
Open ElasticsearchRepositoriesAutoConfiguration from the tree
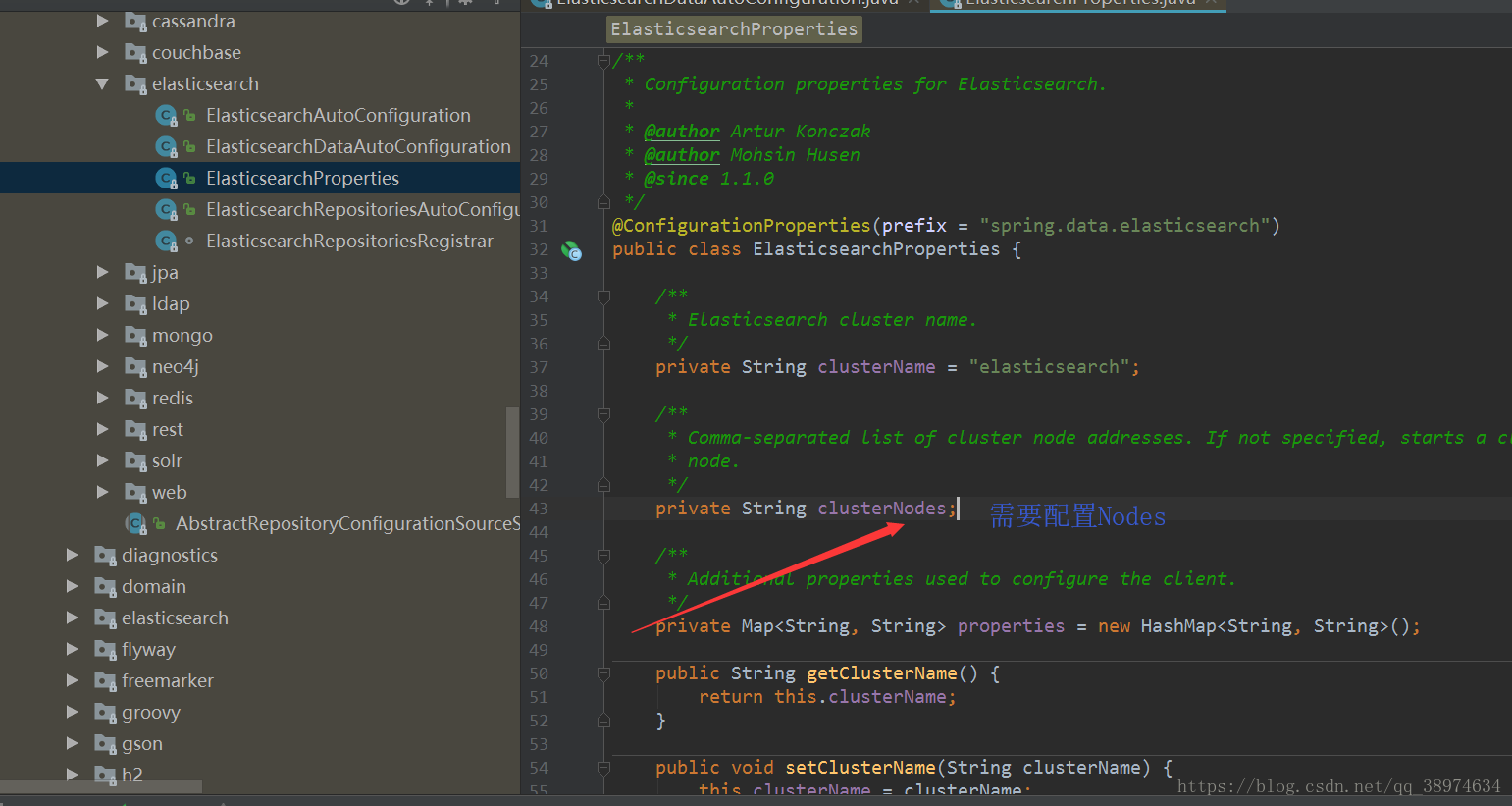click(x=362, y=209)
